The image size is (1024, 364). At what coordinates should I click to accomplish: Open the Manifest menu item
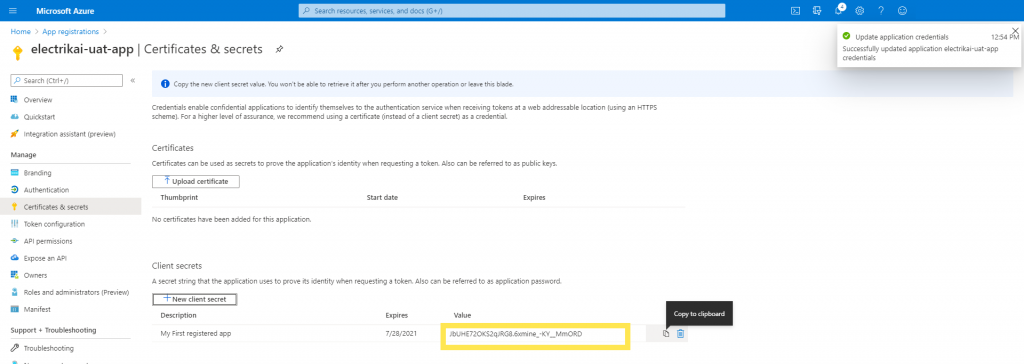[x=37, y=309]
